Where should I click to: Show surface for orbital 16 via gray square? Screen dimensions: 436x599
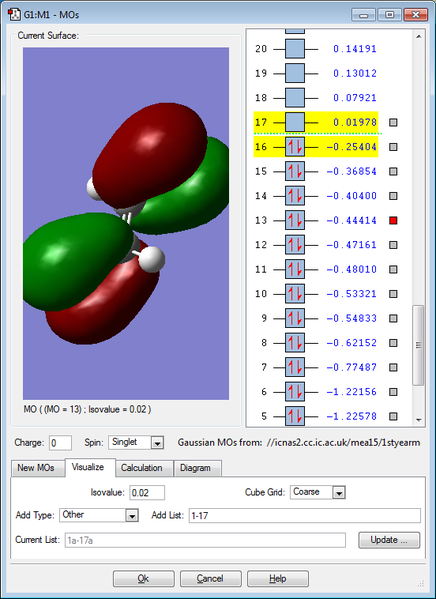point(393,147)
